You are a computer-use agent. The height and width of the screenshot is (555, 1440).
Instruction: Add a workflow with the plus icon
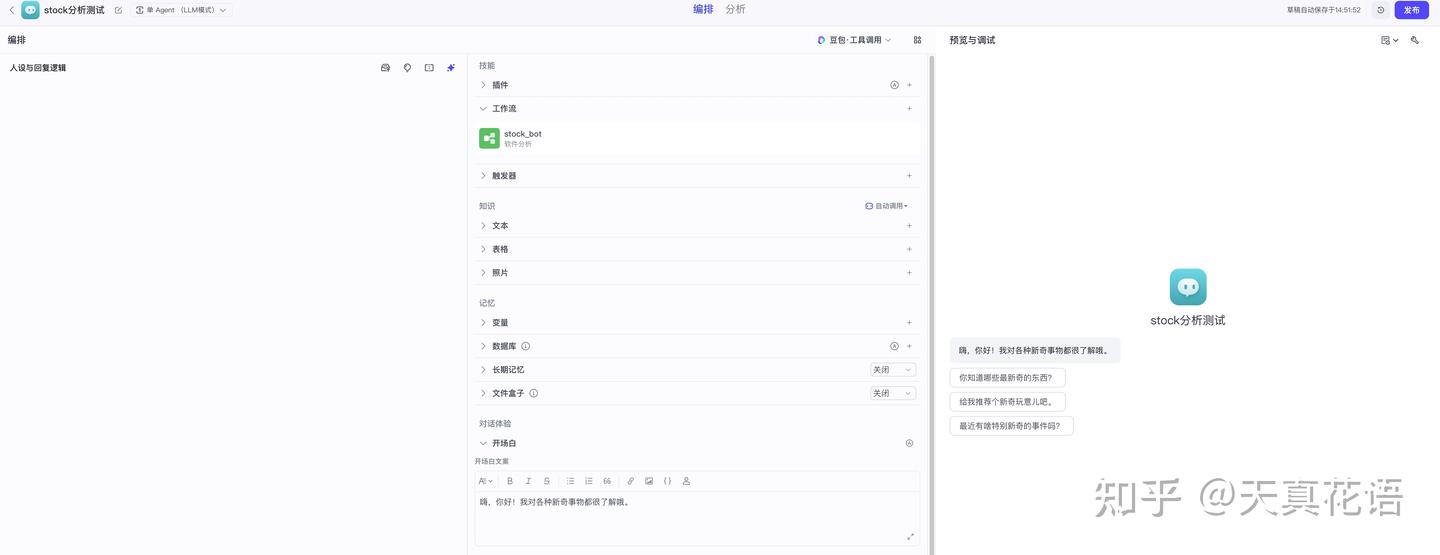(909, 108)
